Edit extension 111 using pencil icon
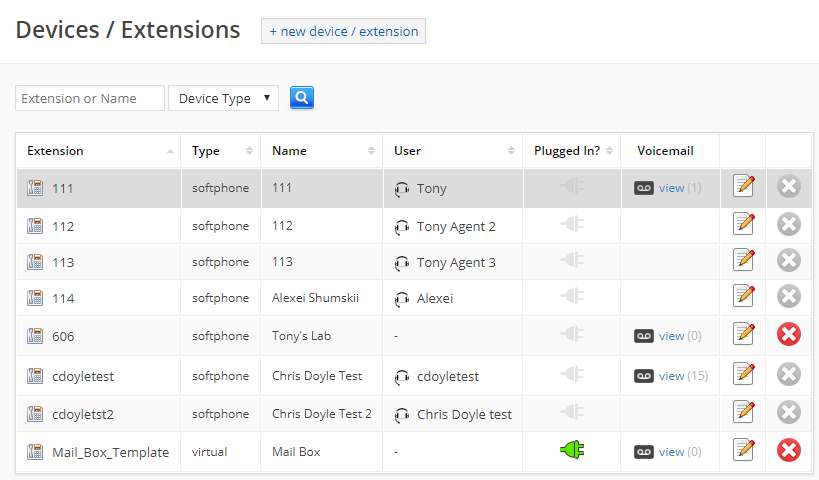The width and height of the screenshot is (819, 480). (x=743, y=187)
